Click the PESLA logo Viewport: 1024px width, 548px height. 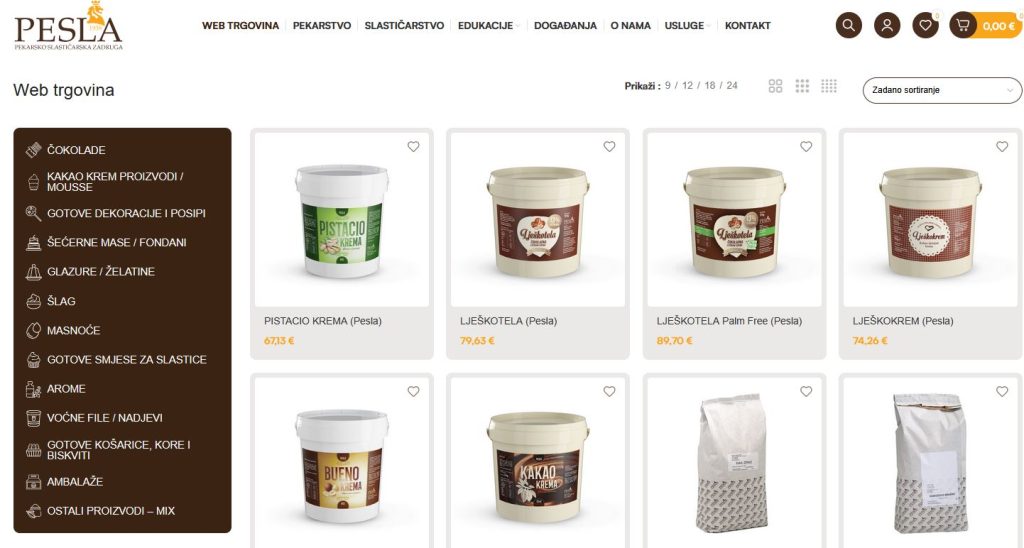click(68, 26)
